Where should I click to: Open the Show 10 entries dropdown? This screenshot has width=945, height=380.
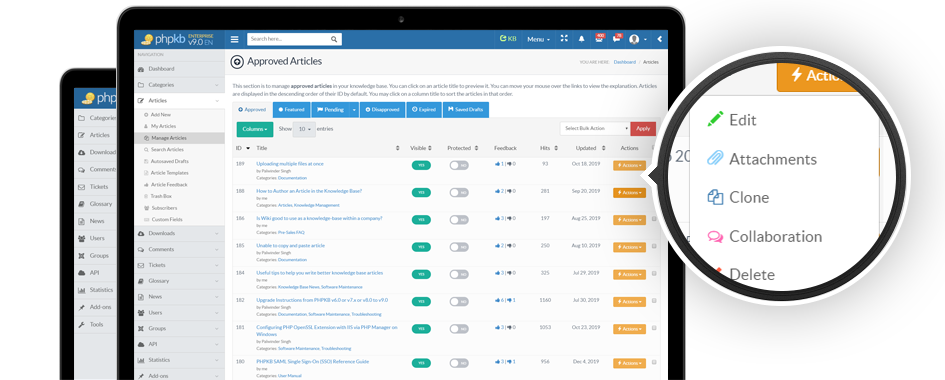pos(304,129)
